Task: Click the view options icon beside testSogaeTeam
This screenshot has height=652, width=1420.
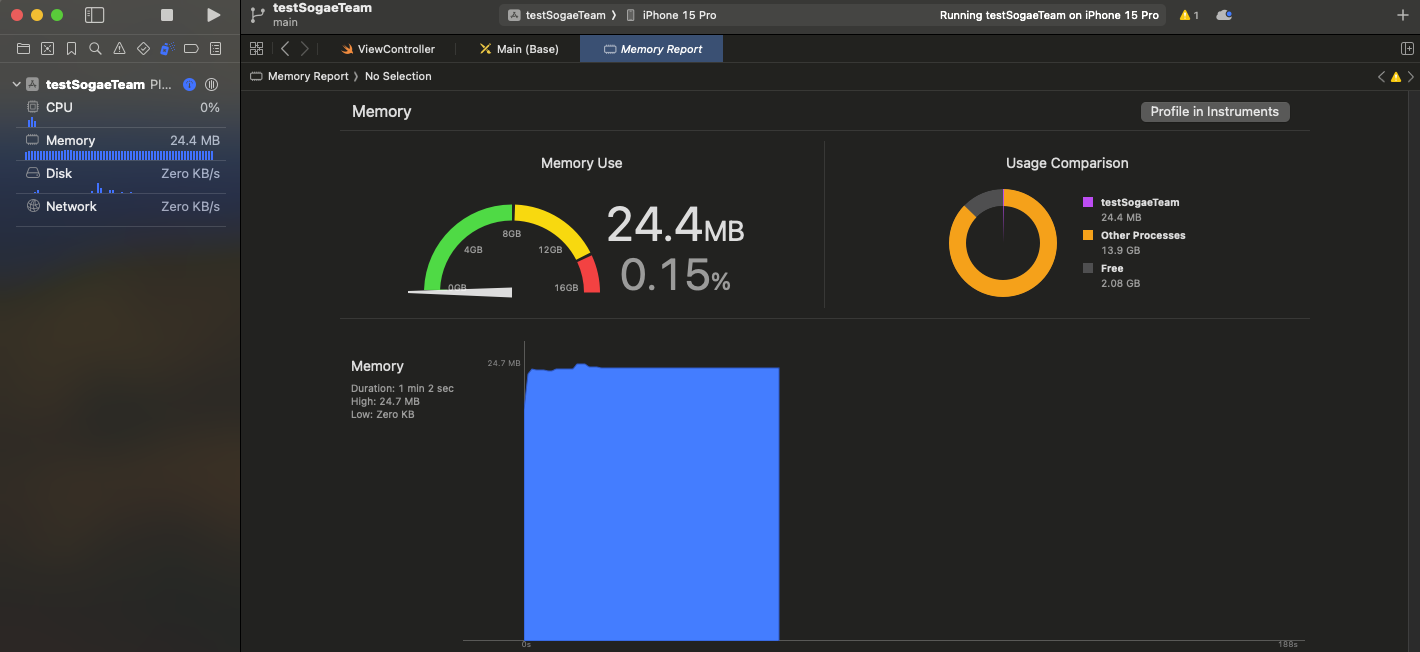Action: tap(212, 85)
